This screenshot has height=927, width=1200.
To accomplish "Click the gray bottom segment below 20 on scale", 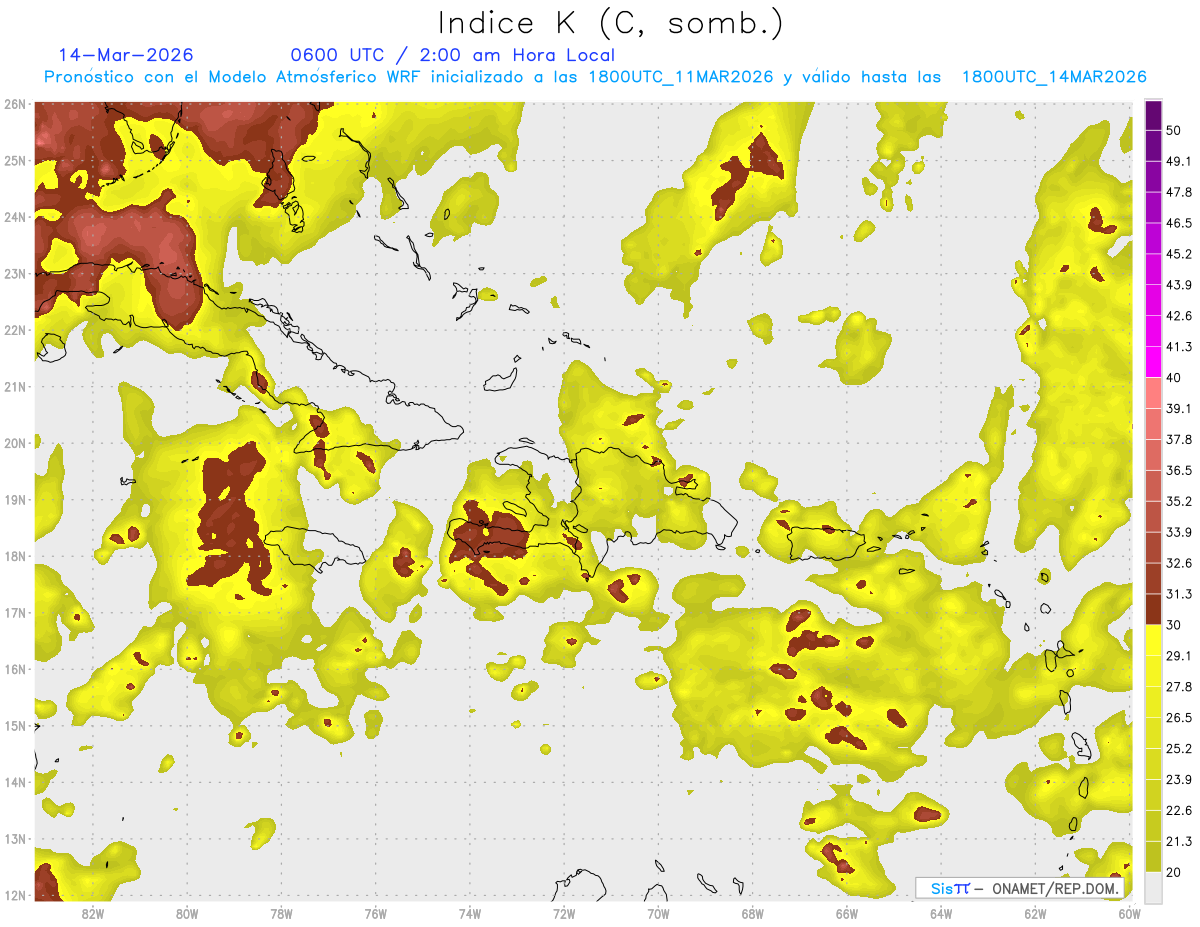I will 1153,886.
